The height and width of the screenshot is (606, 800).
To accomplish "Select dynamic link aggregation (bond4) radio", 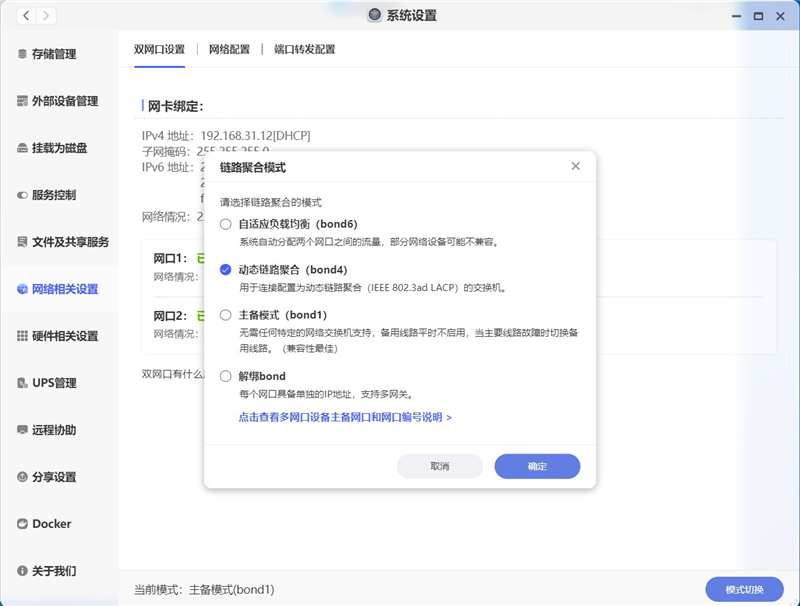I will point(226,270).
